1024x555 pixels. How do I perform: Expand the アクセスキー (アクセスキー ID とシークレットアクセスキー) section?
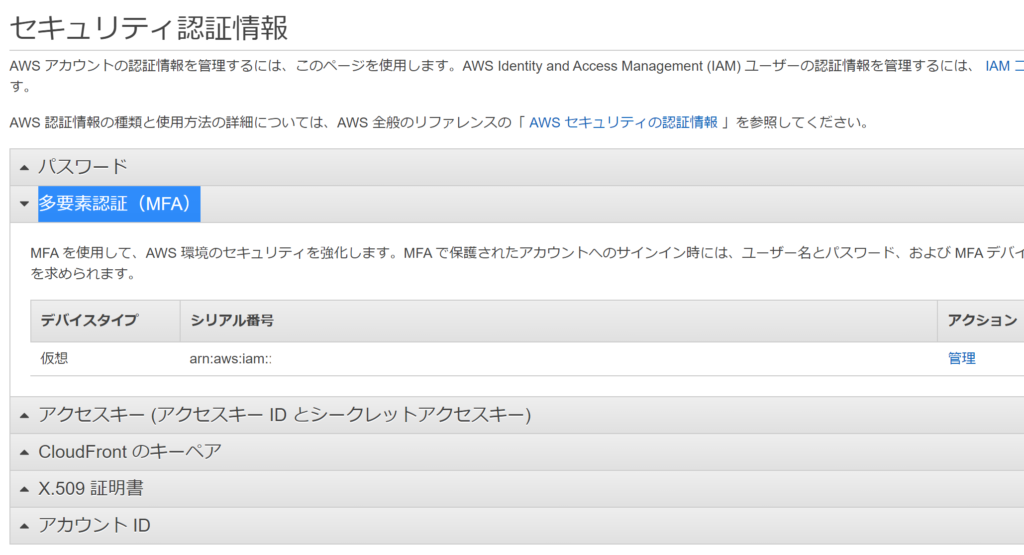284,415
